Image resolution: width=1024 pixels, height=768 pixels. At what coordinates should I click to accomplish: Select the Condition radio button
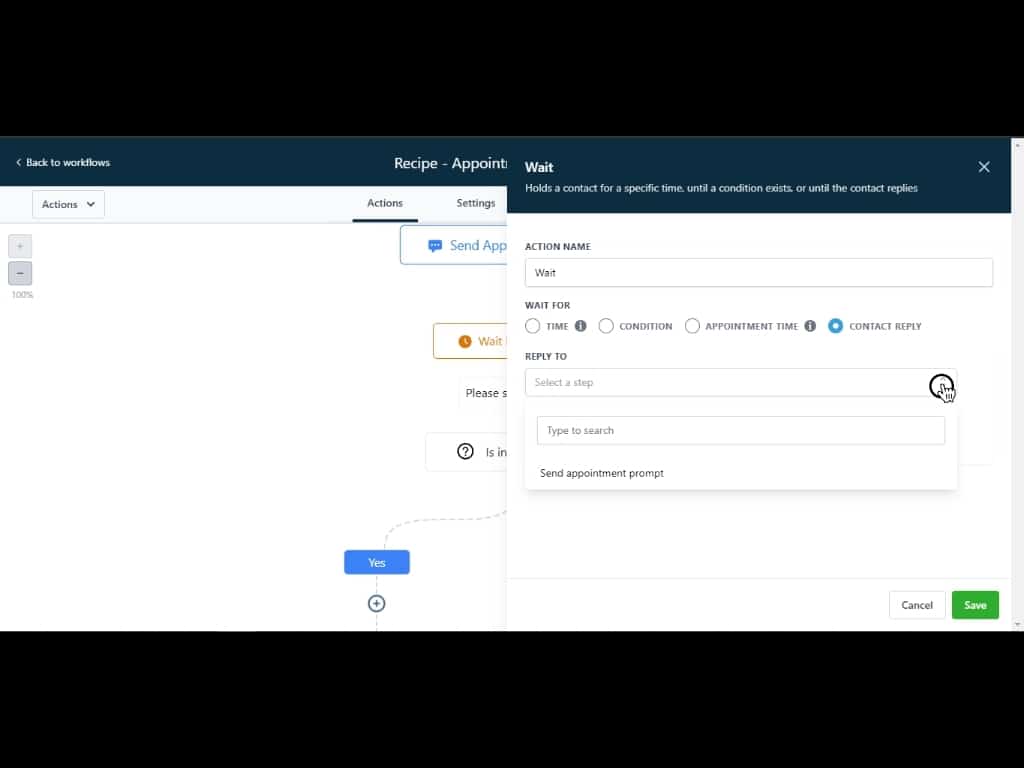point(606,326)
